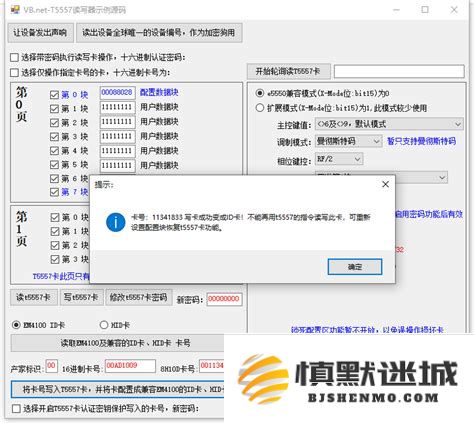This screenshot has width=474, height=423.
Task: Click the 新密码 field showing 00000000
Action: tap(224, 299)
